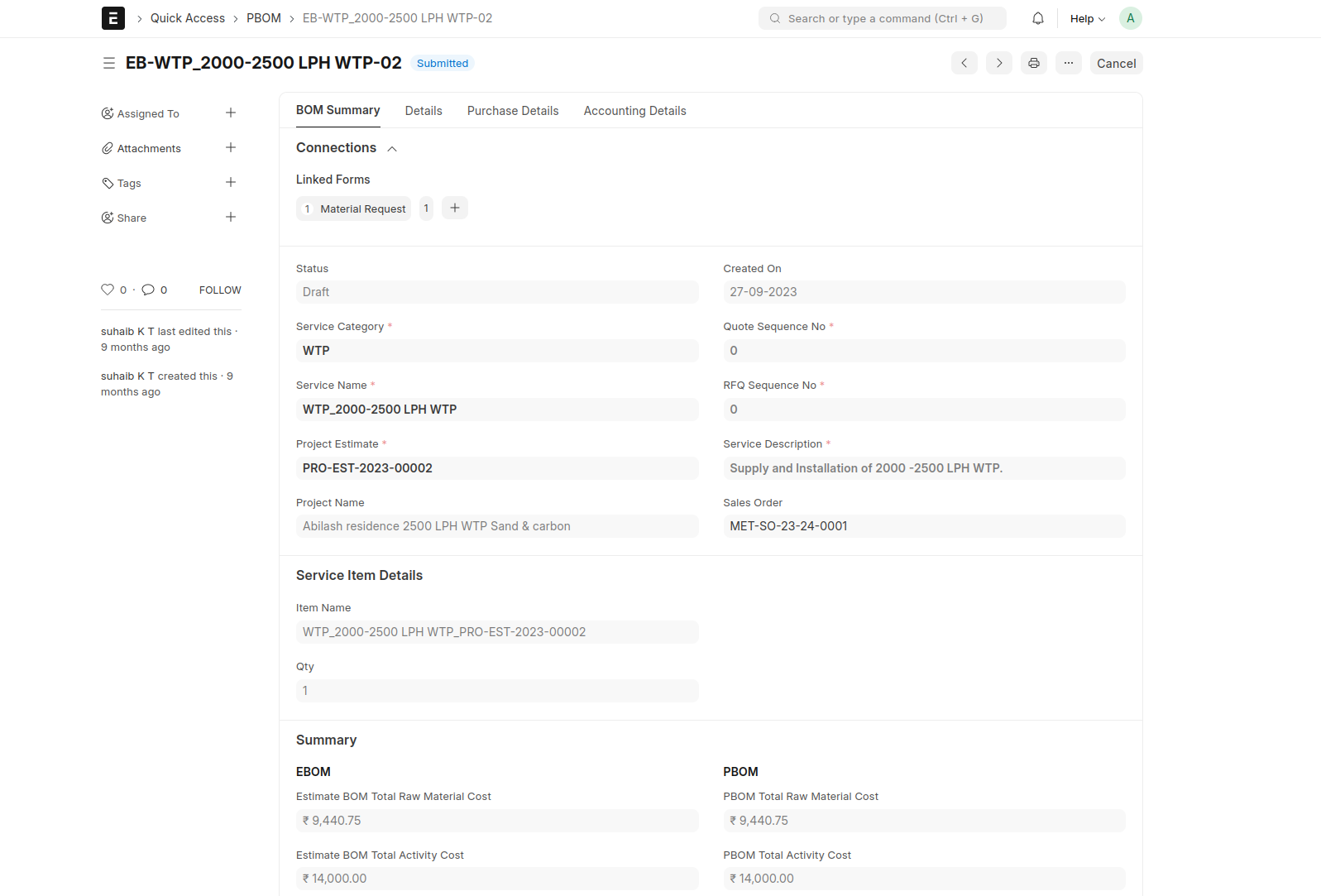Open the three-dot more options menu
The width and height of the screenshot is (1321, 896).
[x=1068, y=63]
